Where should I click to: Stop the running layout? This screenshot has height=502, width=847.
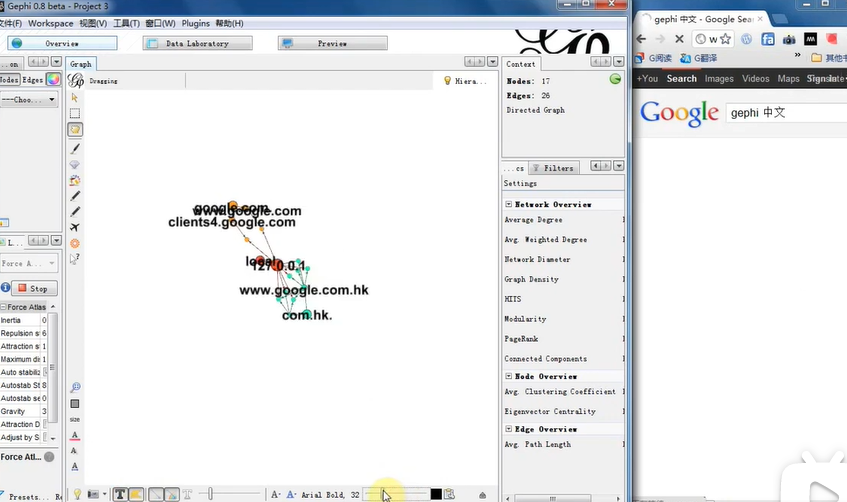pyautogui.click(x=34, y=289)
